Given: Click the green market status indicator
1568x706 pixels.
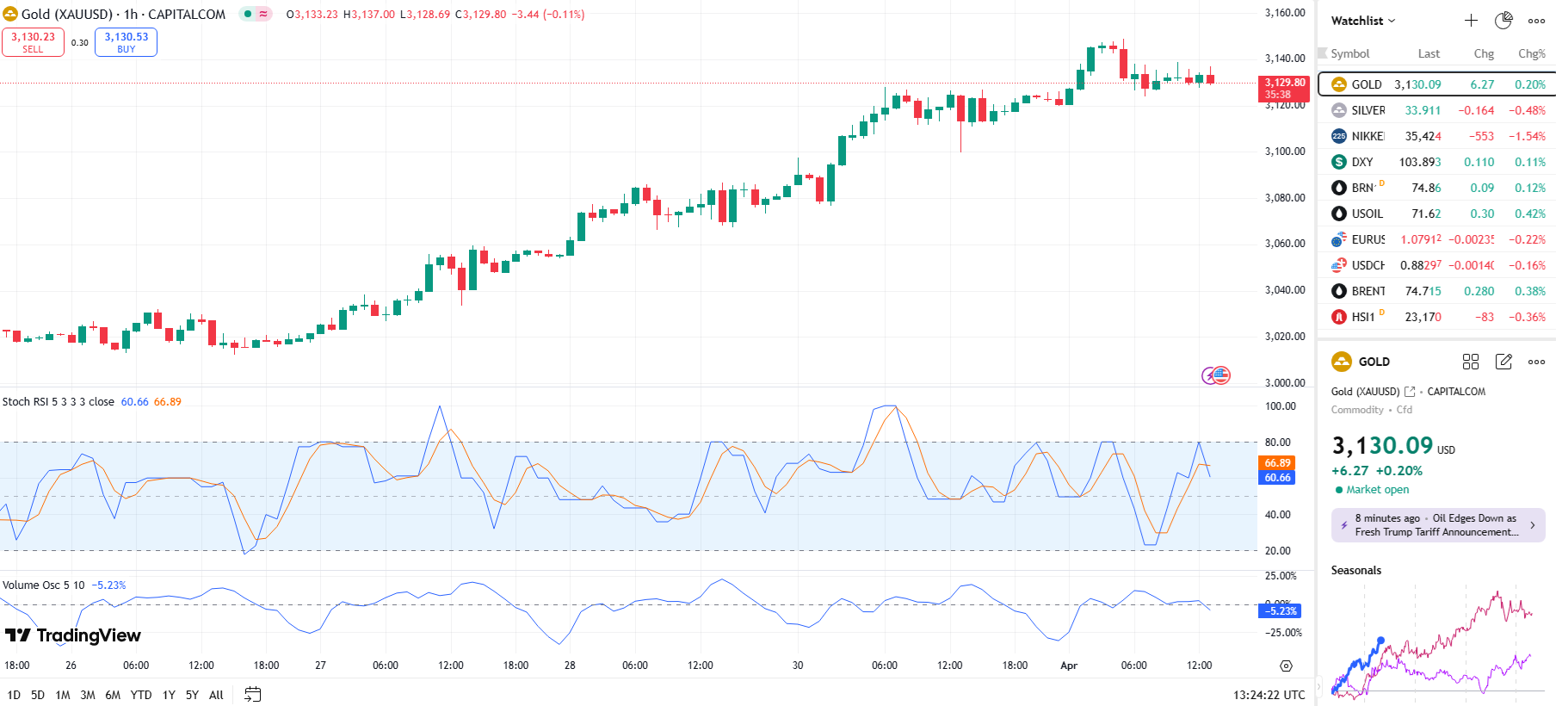Looking at the screenshot, I should pyautogui.click(x=248, y=14).
